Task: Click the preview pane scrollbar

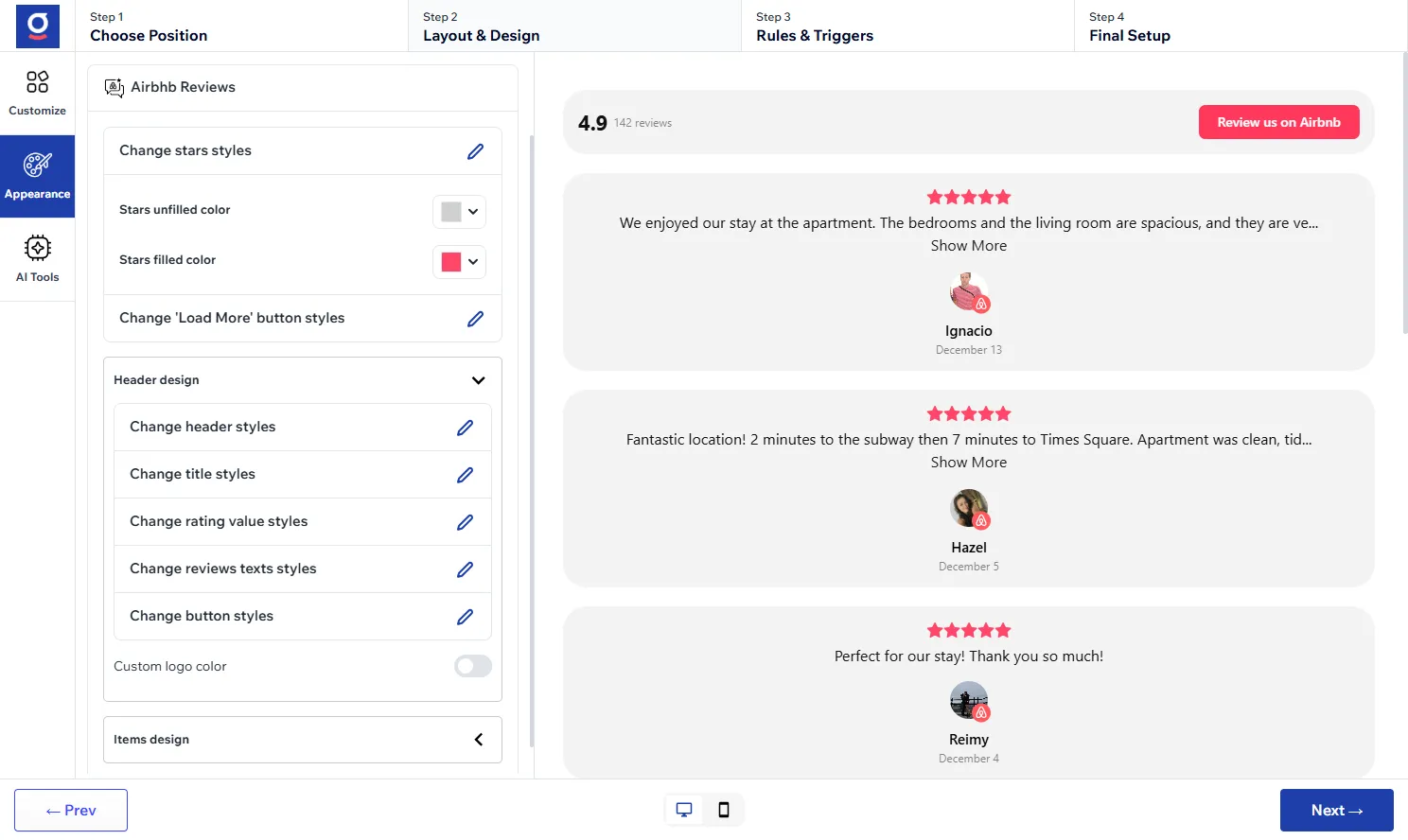Action: coord(1404,193)
